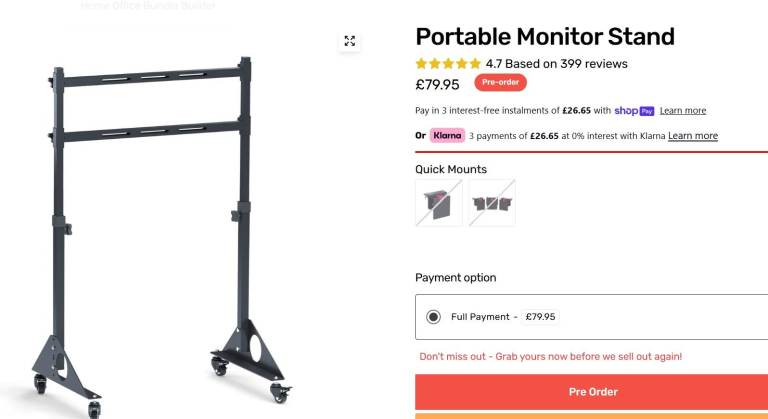
Task: Click the expand image fullscreen icon
Action: coord(350,41)
